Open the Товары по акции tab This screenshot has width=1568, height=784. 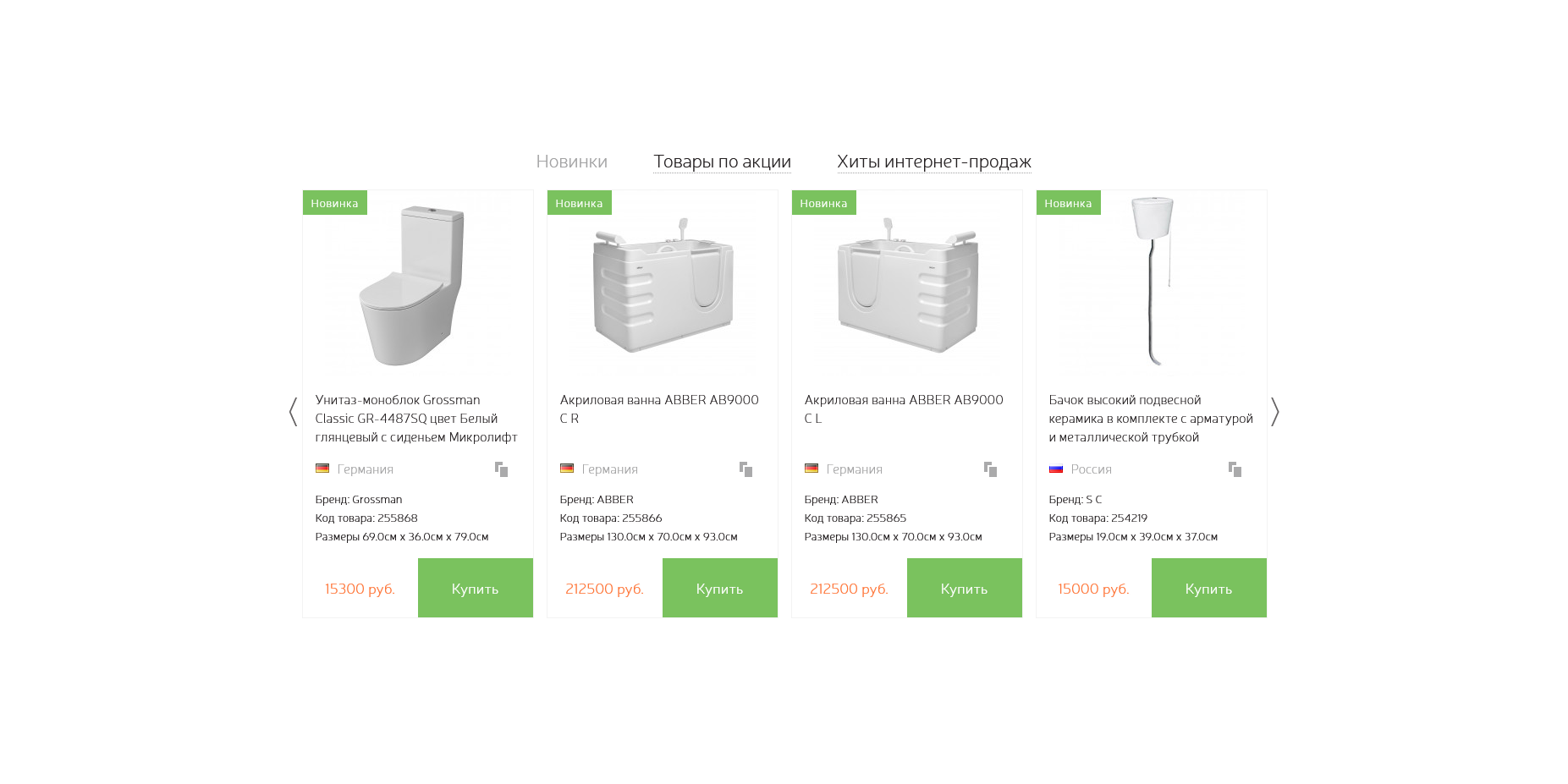tap(722, 162)
